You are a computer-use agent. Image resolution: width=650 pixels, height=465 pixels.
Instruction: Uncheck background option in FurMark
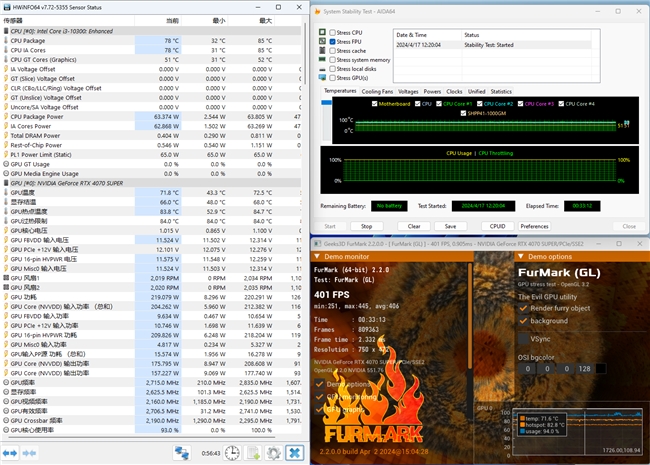coord(523,321)
